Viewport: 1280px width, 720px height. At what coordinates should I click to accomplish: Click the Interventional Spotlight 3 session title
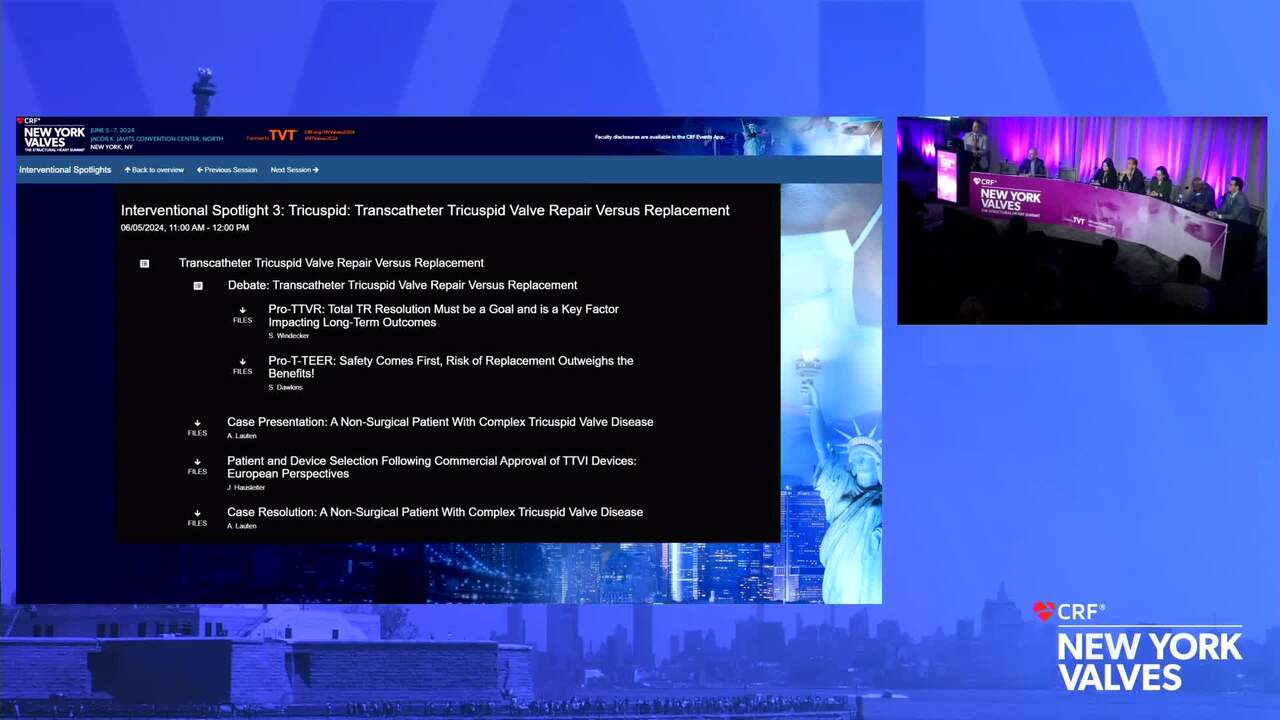pyautogui.click(x=425, y=210)
